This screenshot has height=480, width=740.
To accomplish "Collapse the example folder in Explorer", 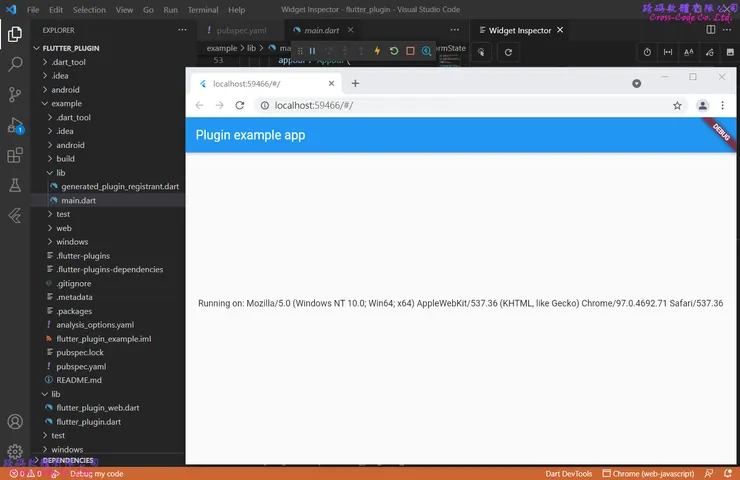I will click(68, 103).
